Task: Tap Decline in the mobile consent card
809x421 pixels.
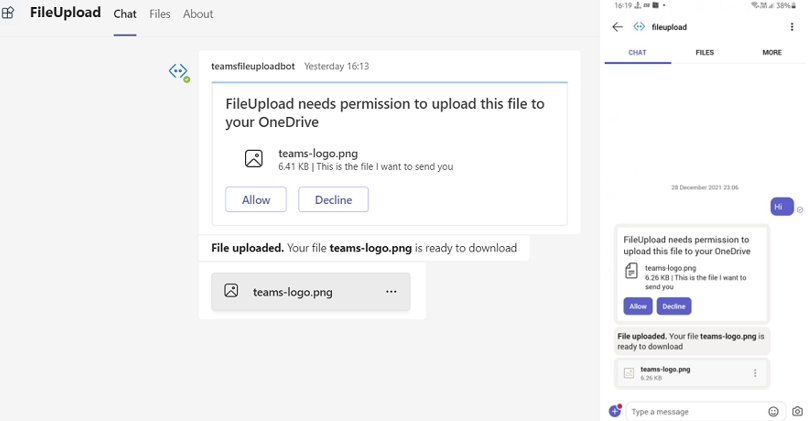Action: click(x=674, y=306)
